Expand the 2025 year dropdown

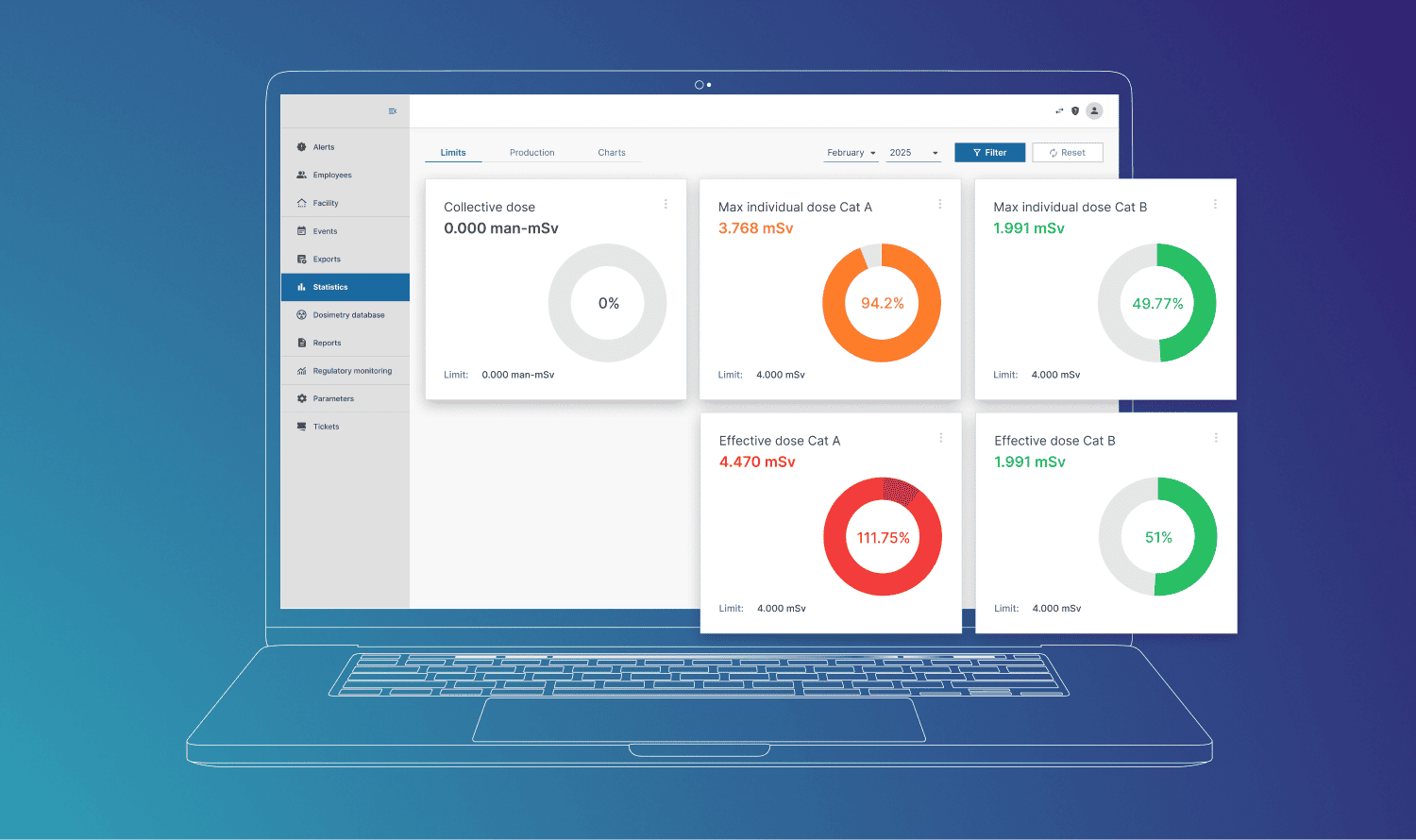913,153
